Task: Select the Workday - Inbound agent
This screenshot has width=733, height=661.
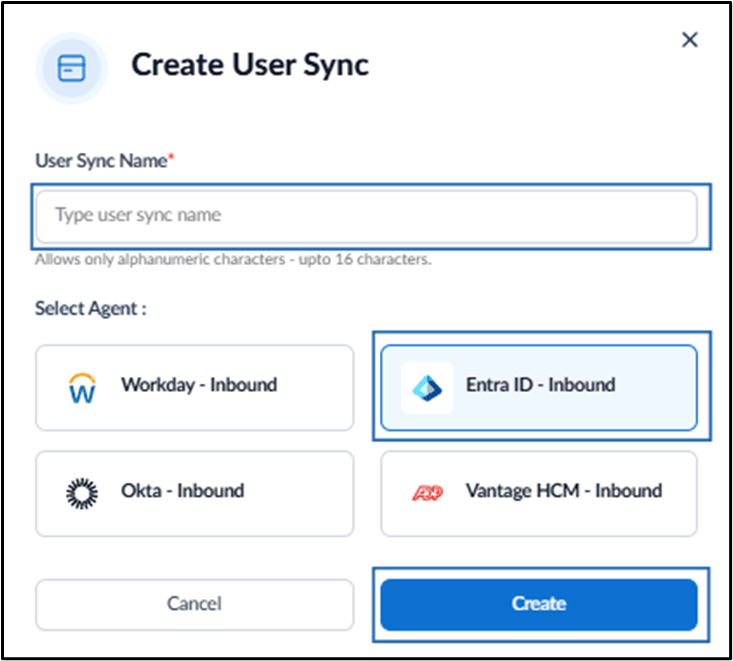Action: coord(194,388)
